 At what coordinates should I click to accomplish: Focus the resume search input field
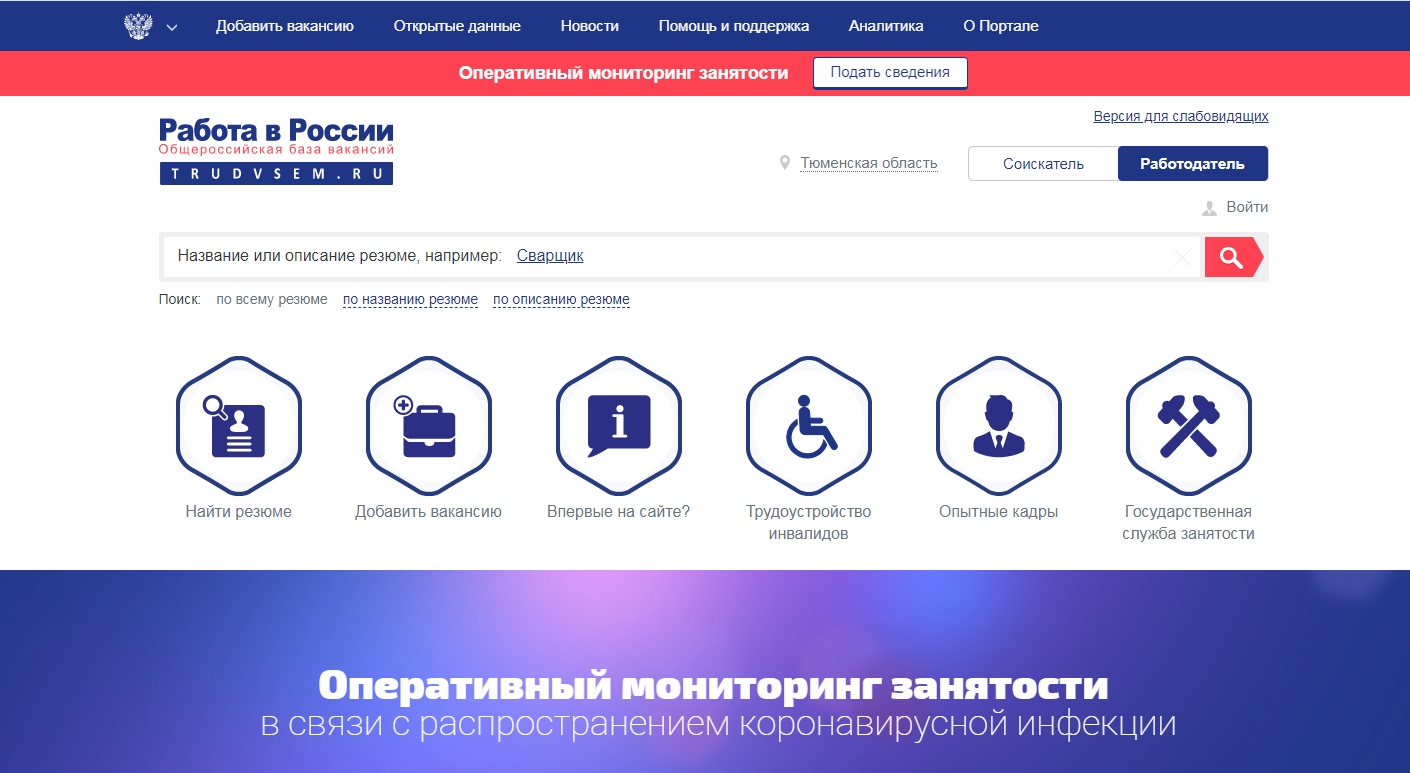tap(681, 257)
